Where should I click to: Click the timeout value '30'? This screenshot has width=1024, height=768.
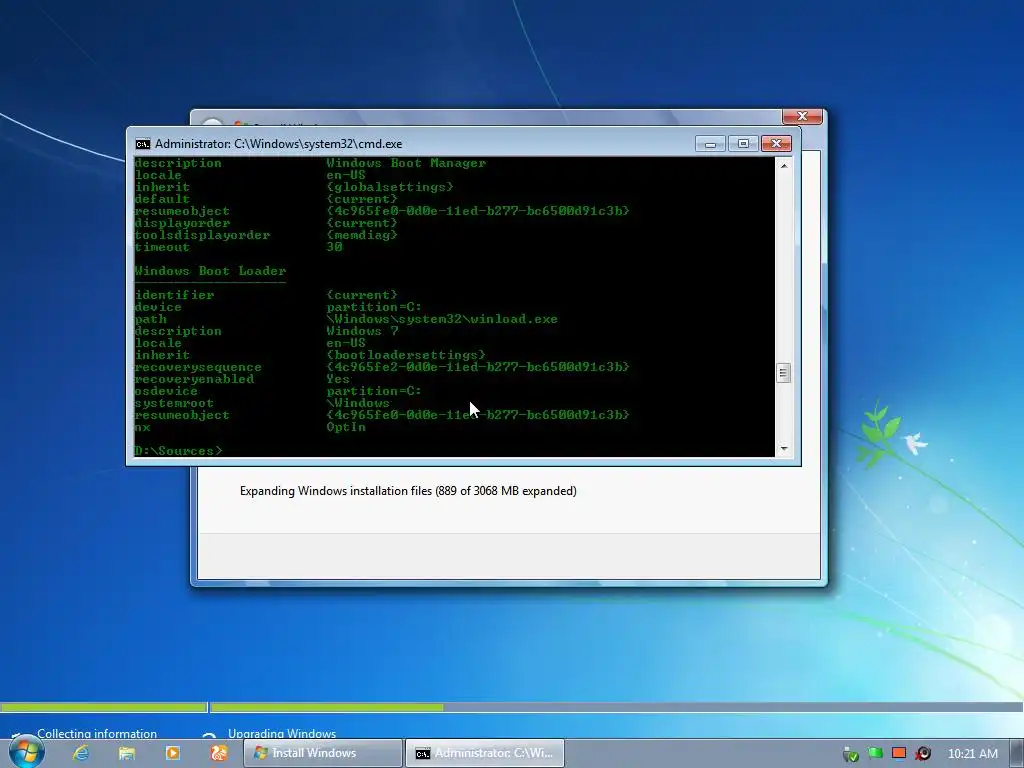click(x=334, y=247)
